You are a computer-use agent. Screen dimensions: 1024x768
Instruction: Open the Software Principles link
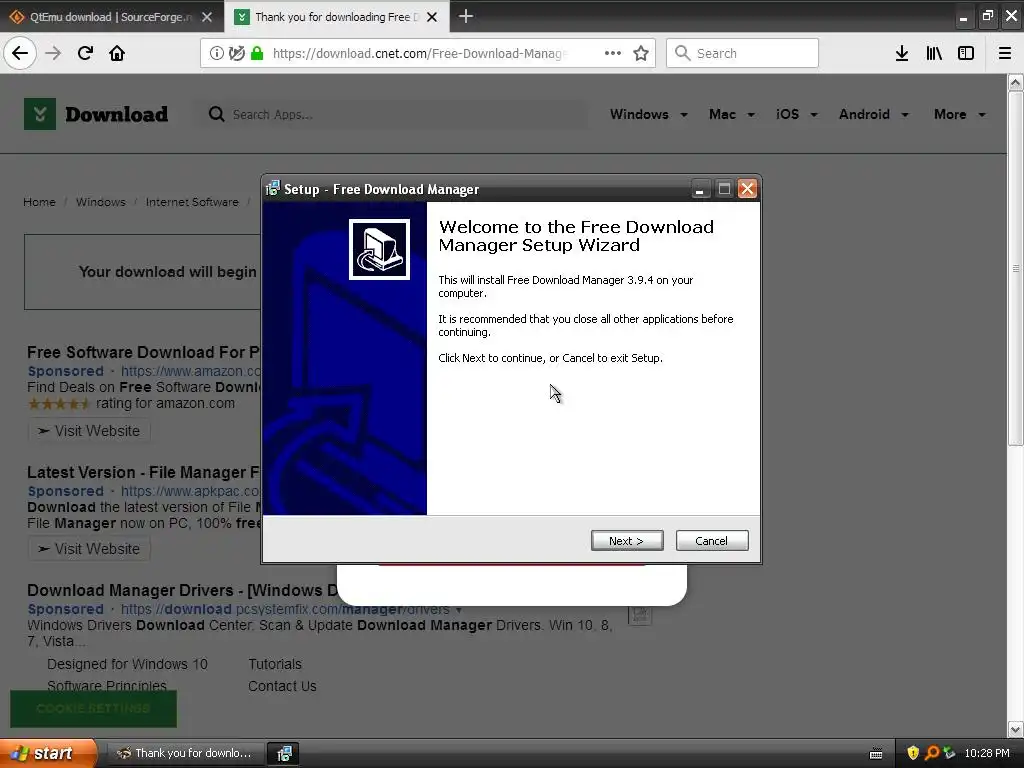point(106,686)
